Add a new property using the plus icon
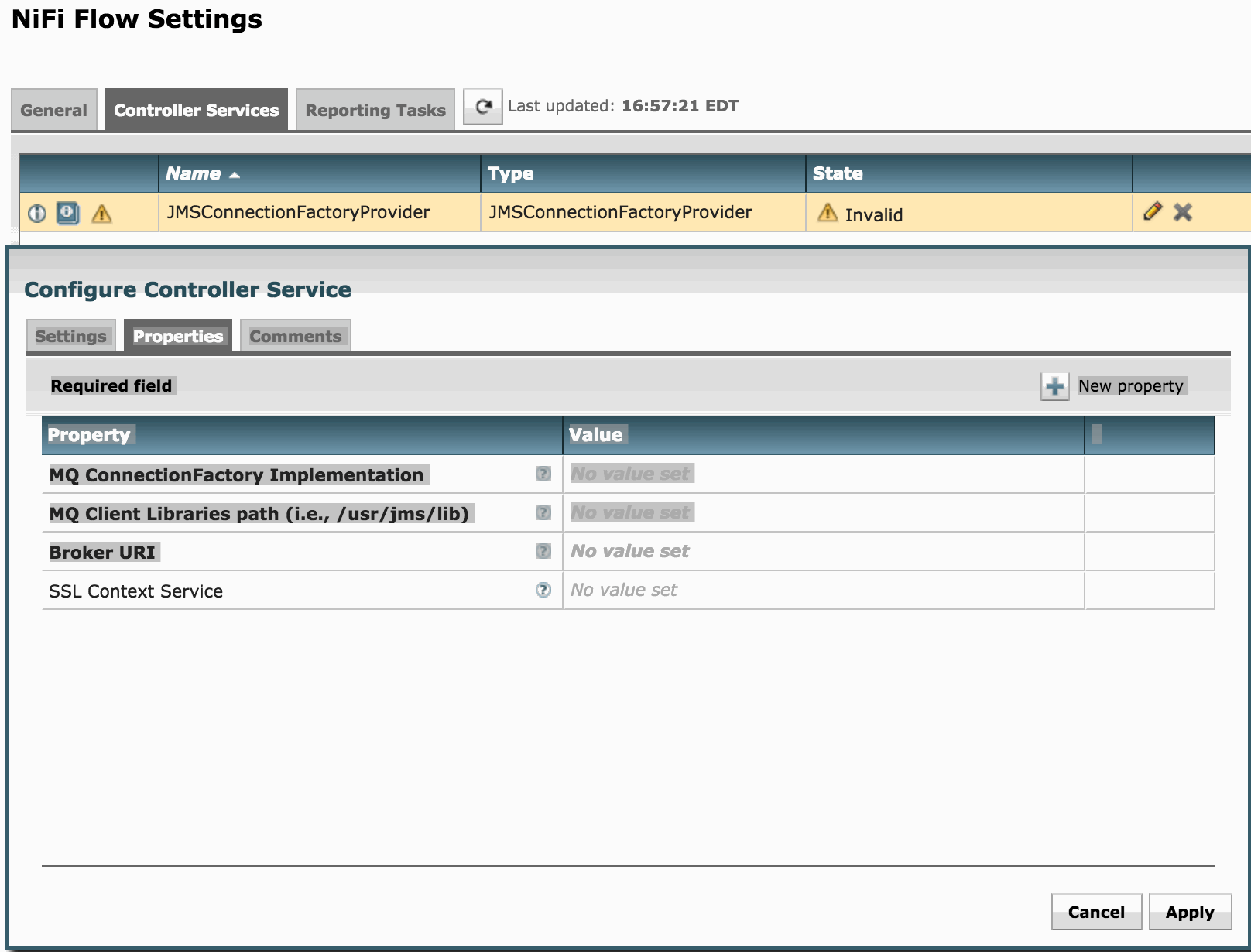 click(x=1054, y=385)
